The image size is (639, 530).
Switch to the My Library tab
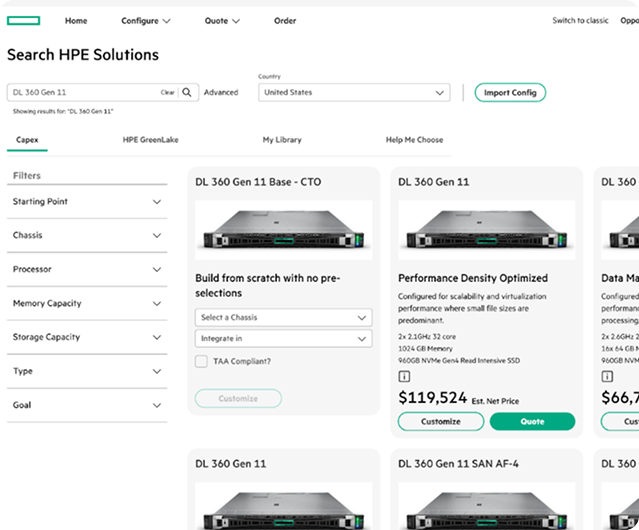click(x=282, y=140)
